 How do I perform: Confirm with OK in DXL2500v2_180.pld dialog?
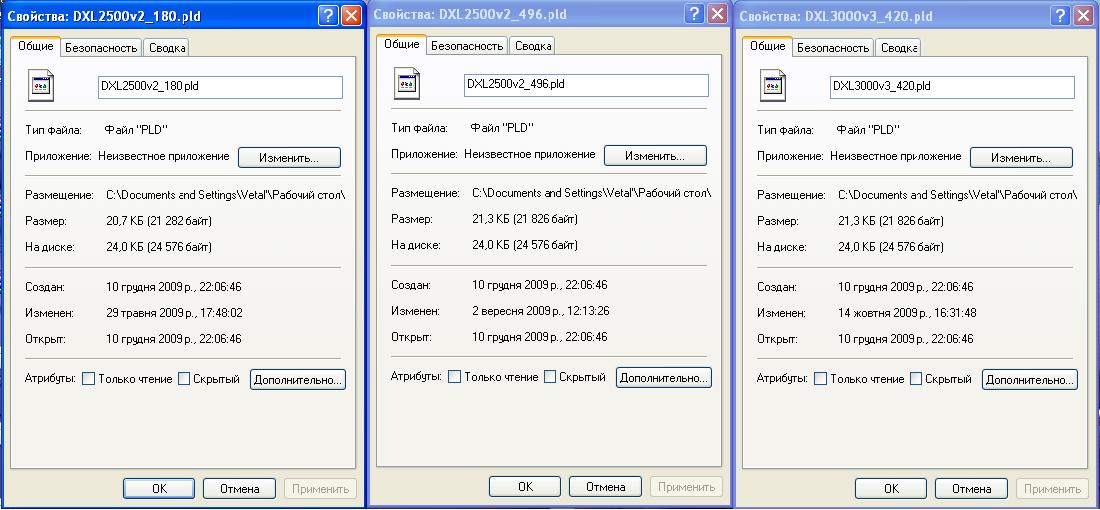tap(159, 489)
